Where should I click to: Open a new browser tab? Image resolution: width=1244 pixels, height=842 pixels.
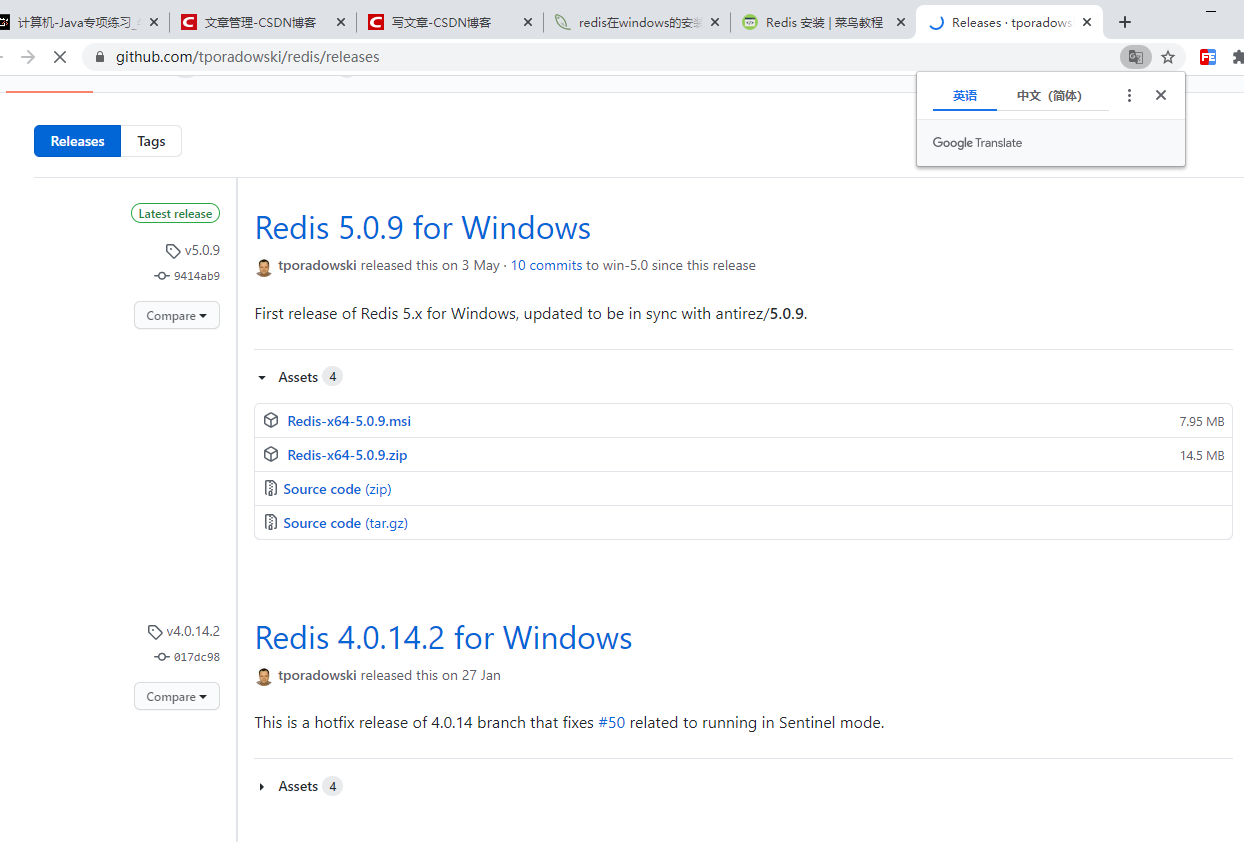[1125, 22]
